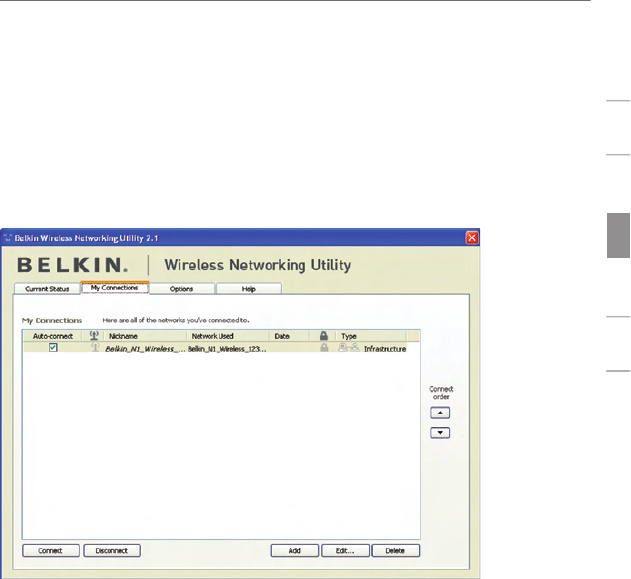Click the lock security column header icon
Image resolution: width=631 pixels, height=579 pixels.
pos(324,336)
